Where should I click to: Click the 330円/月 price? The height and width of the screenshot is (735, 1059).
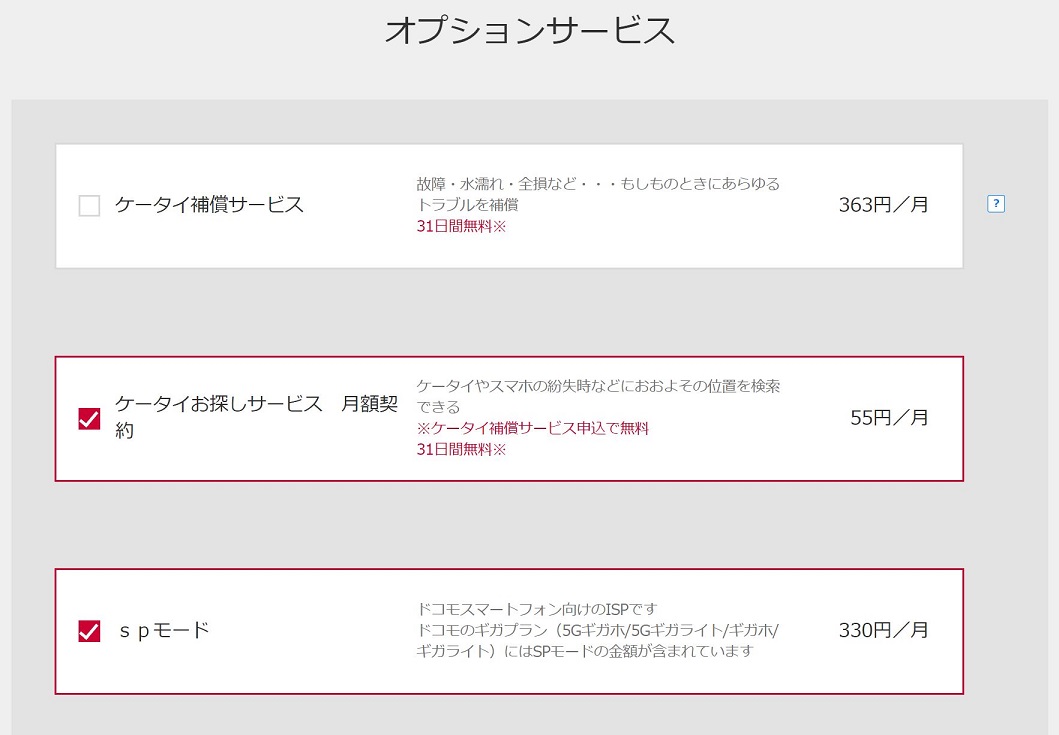tap(883, 630)
